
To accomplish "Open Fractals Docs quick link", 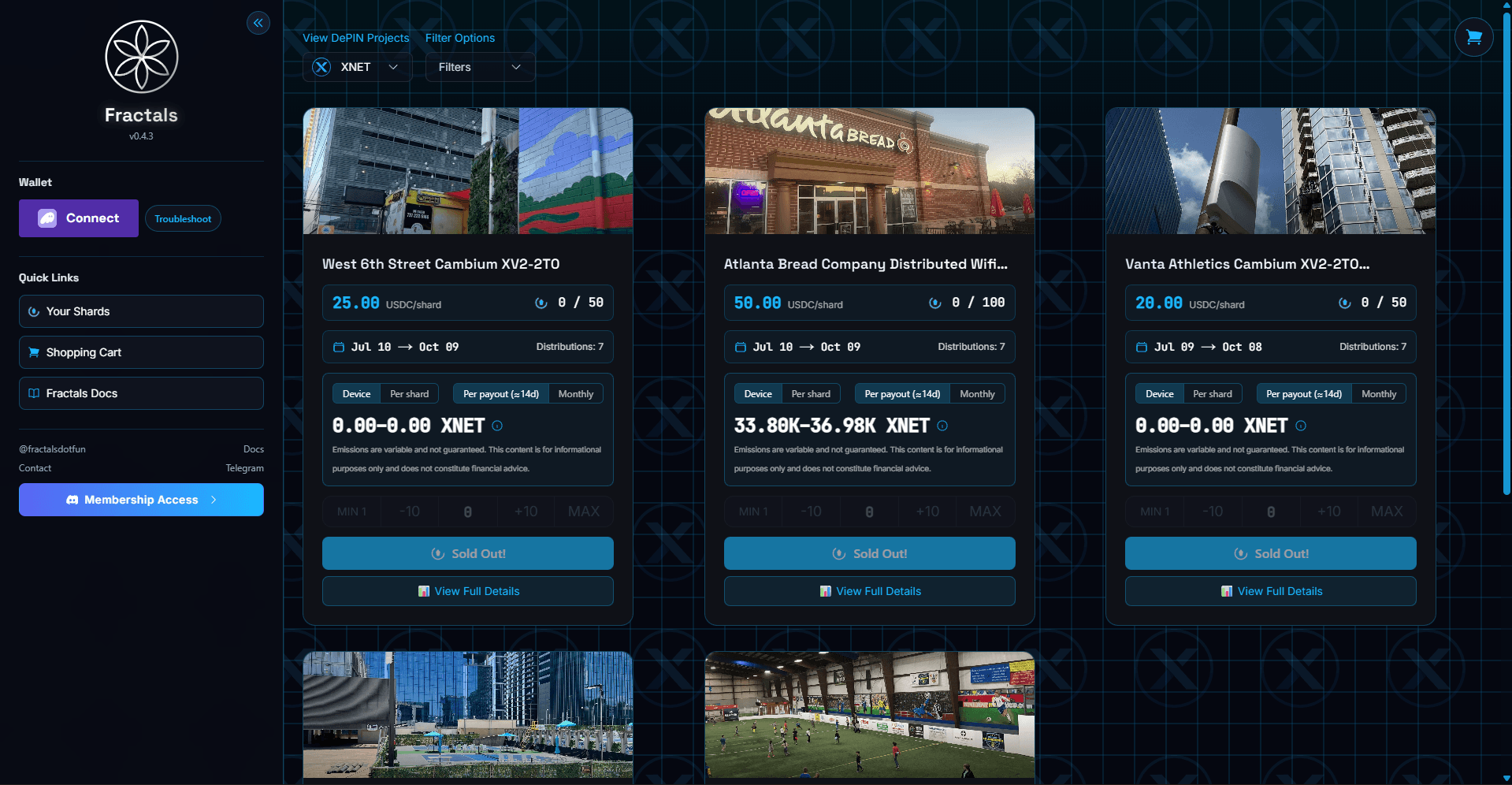I will [x=141, y=393].
